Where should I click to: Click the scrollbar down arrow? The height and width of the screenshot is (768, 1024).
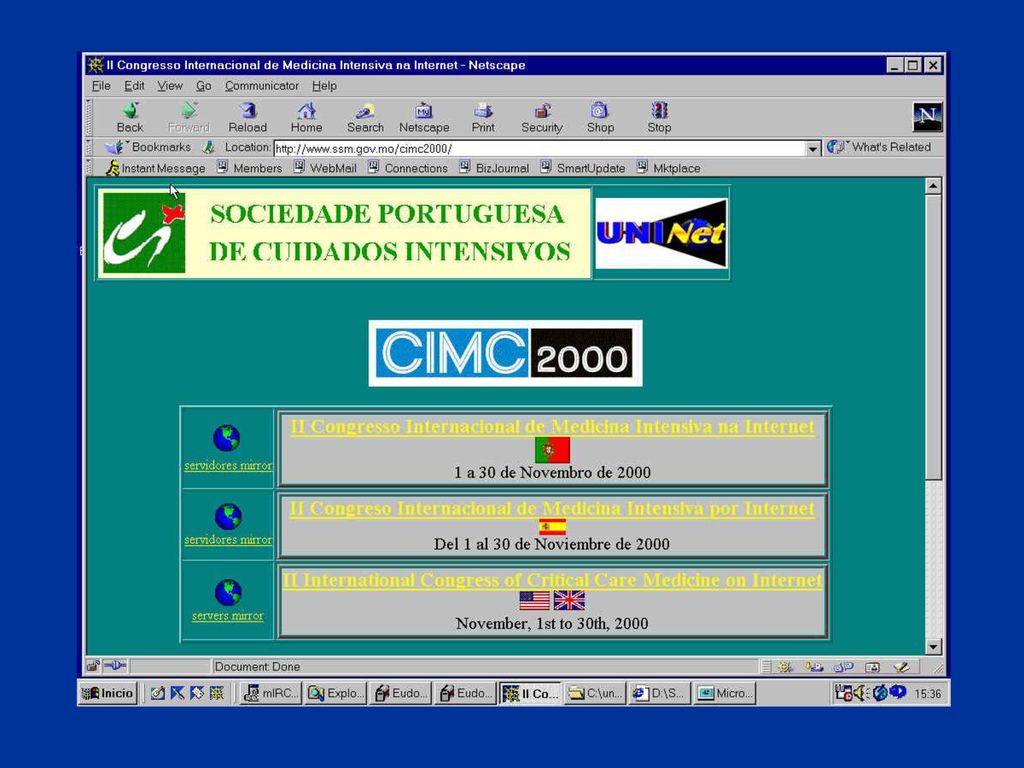(x=933, y=647)
